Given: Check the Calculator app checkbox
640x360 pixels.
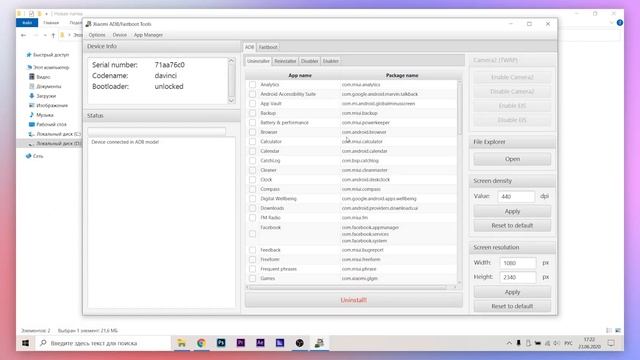Looking at the screenshot, I should (253, 142).
